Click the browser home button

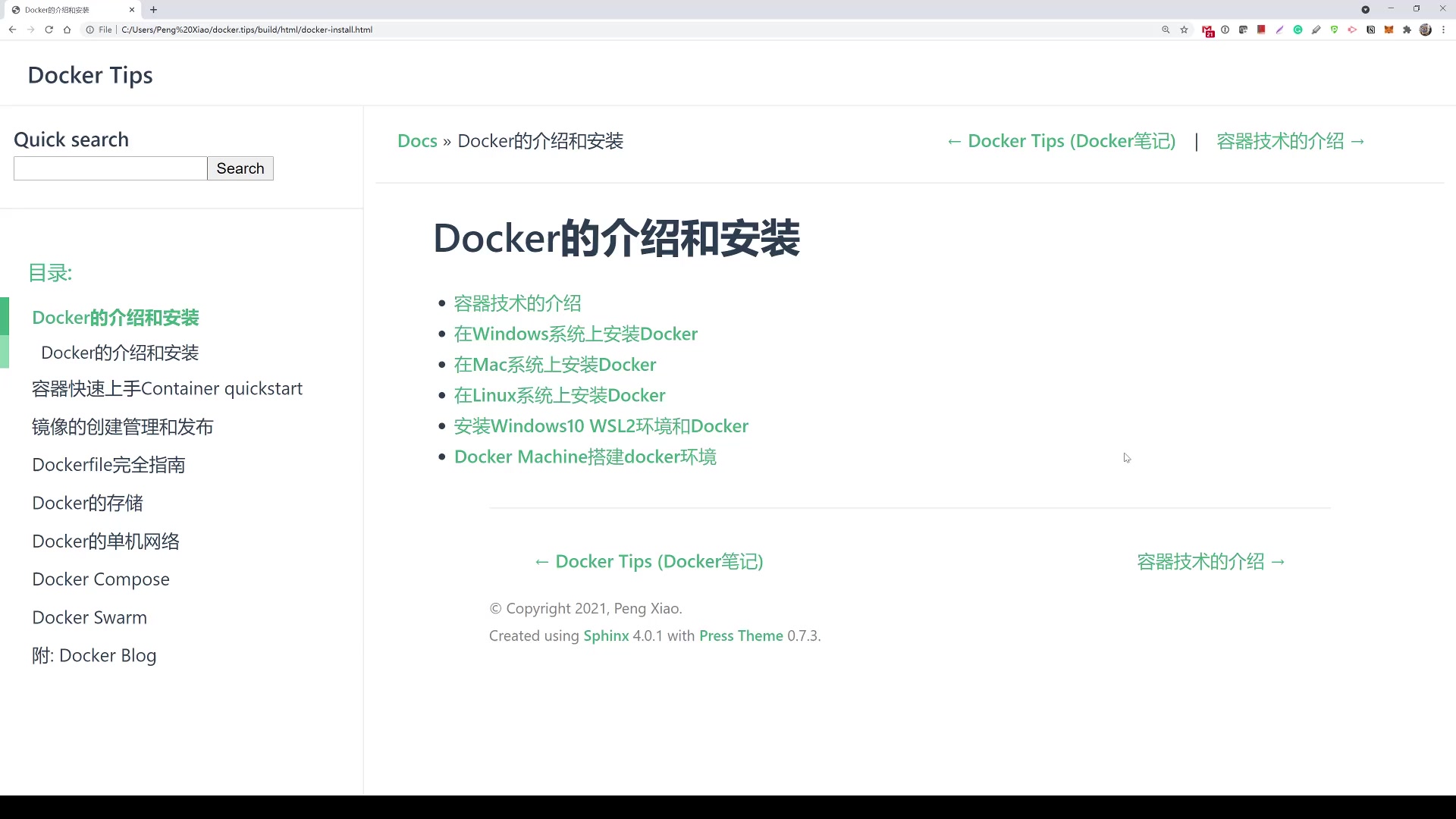tap(67, 30)
